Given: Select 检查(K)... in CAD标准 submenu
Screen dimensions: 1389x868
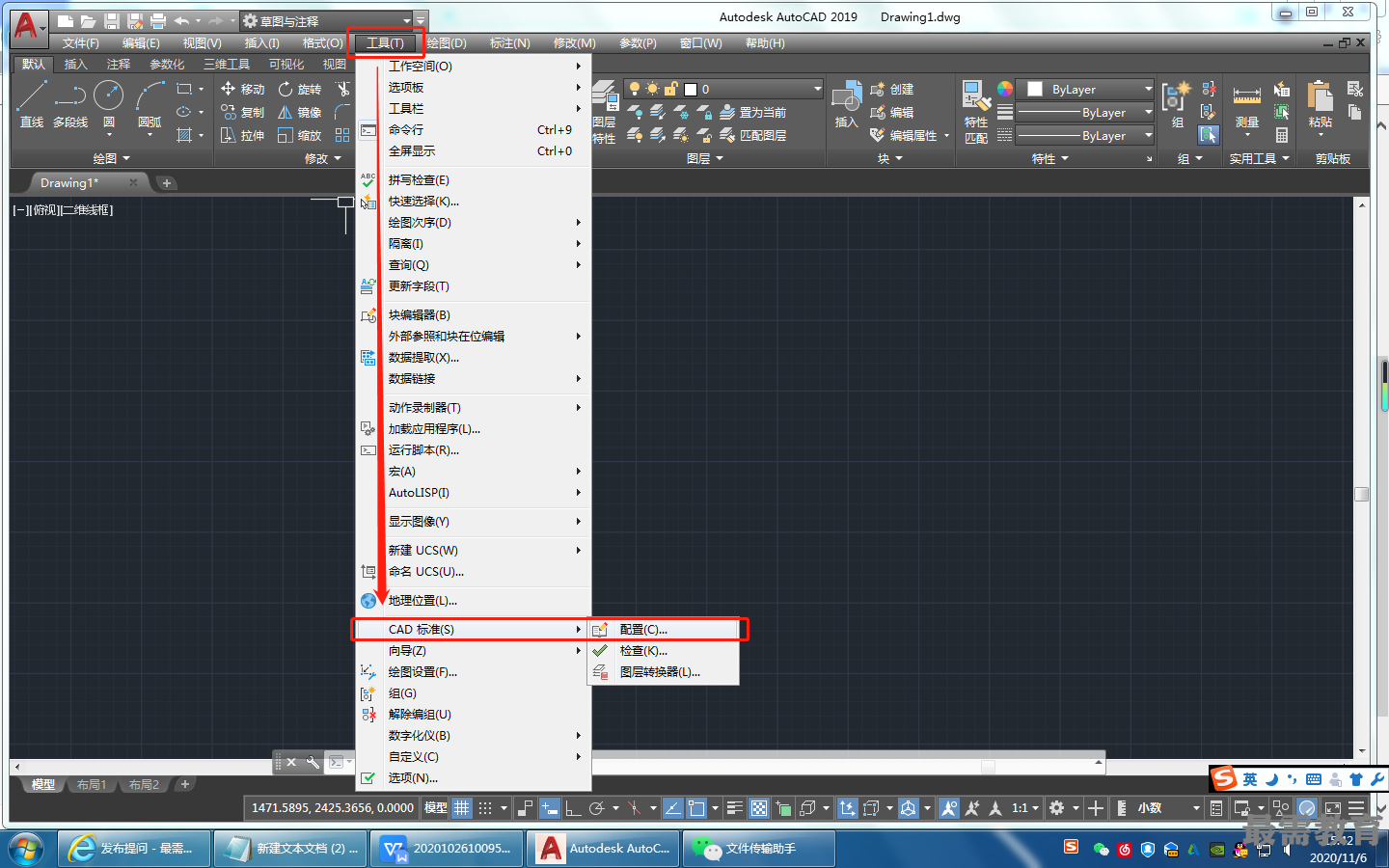Looking at the screenshot, I should 664,651.
